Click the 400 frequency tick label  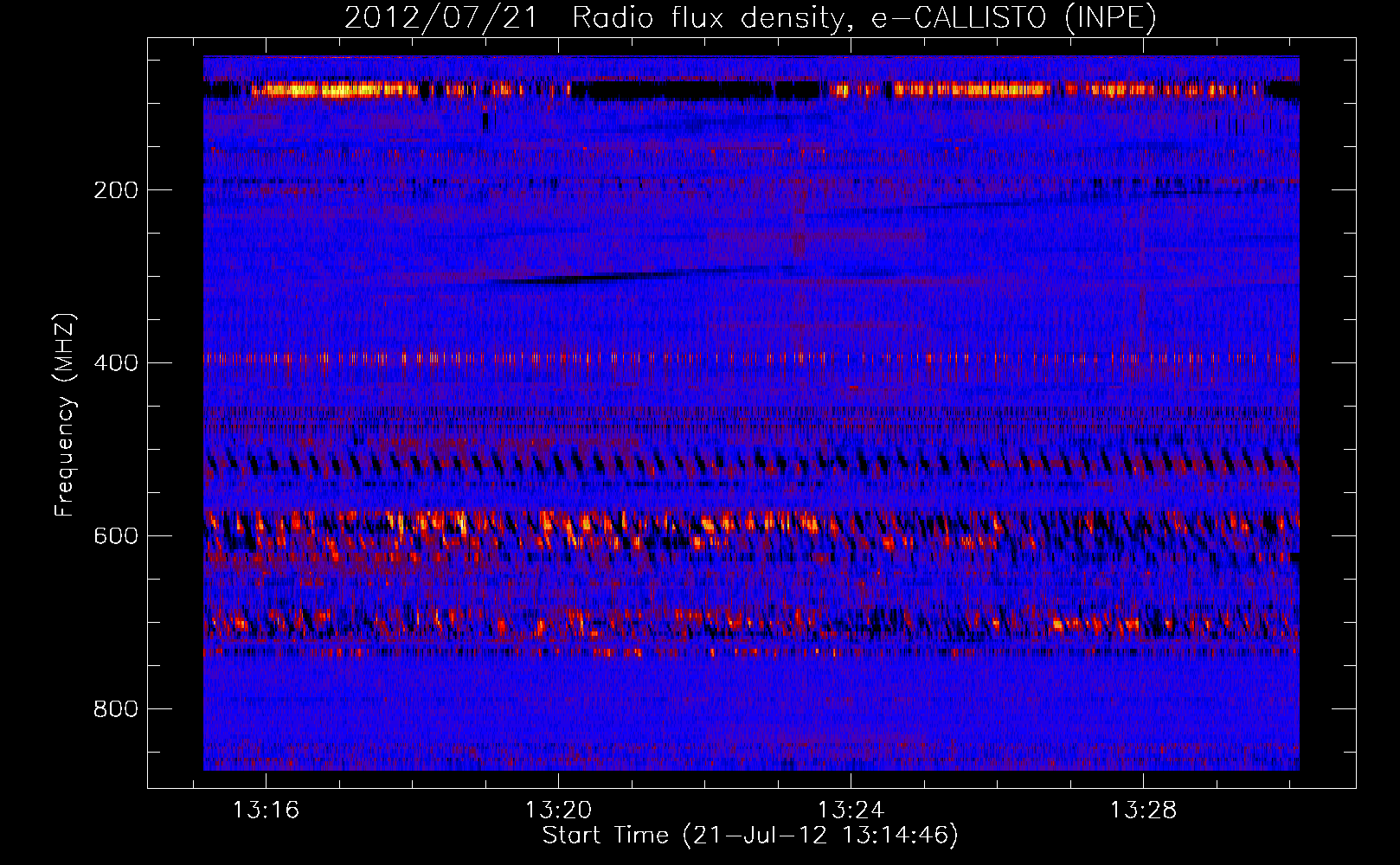coord(116,363)
